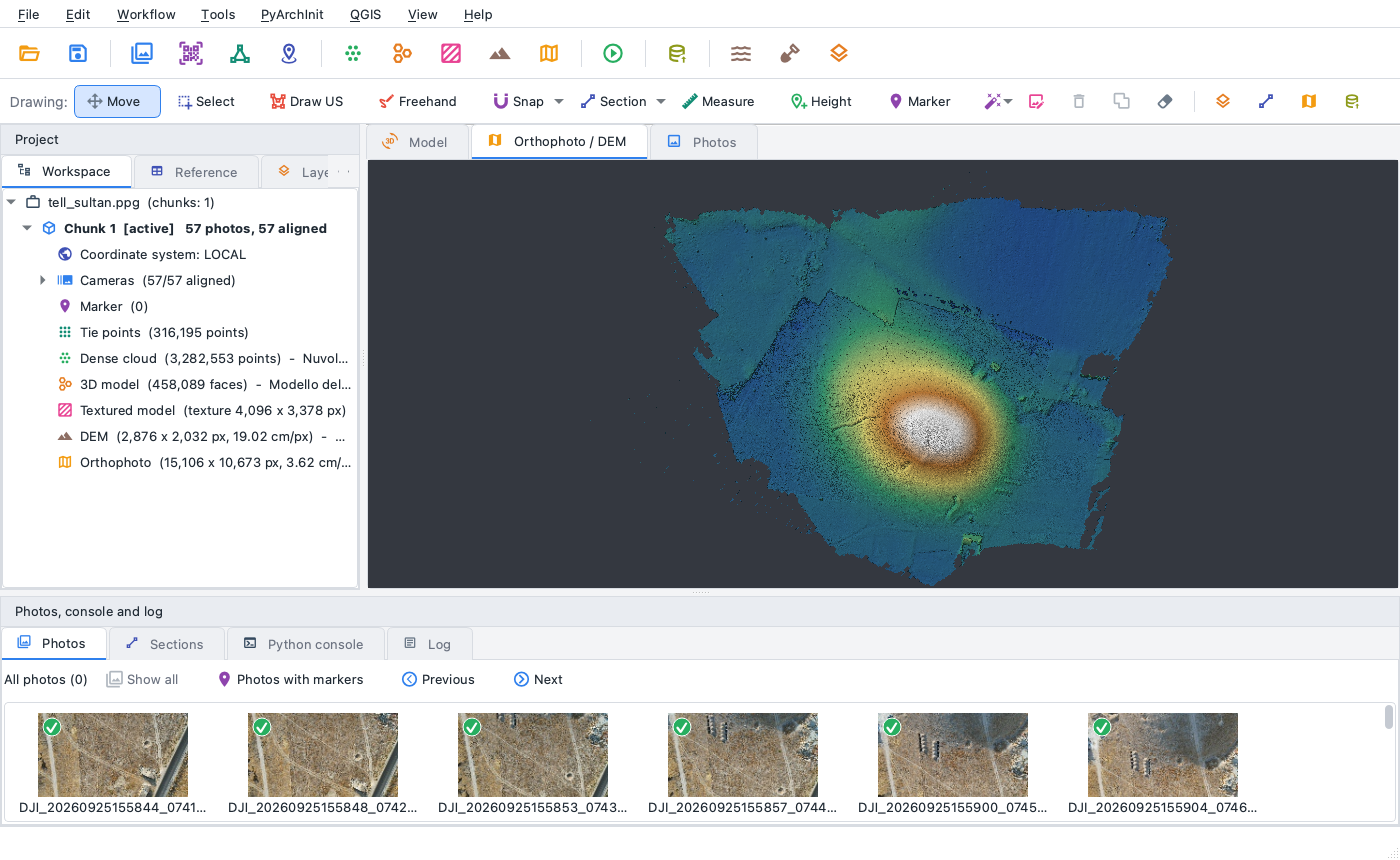Click the eraser icon in drawing toolbar
This screenshot has height=860, width=1400.
pyautogui.click(x=1165, y=101)
